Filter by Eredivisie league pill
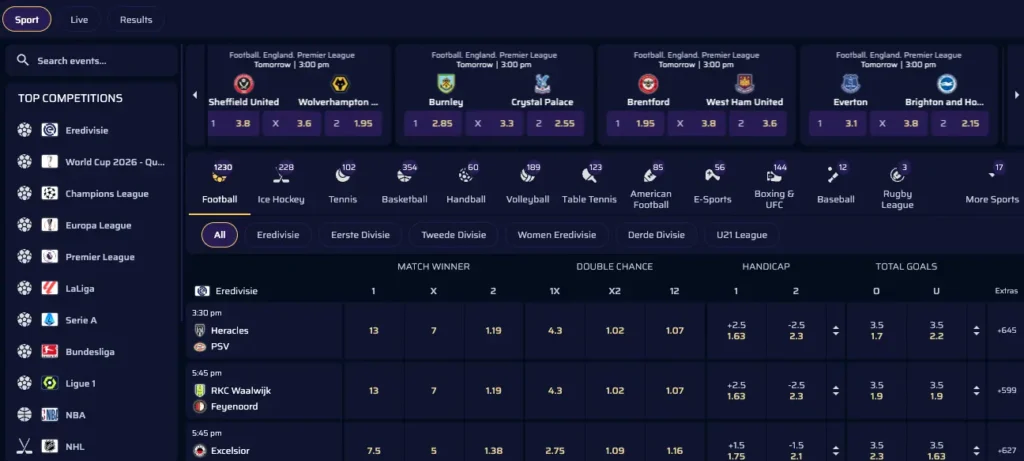The image size is (1024, 461). click(278, 235)
